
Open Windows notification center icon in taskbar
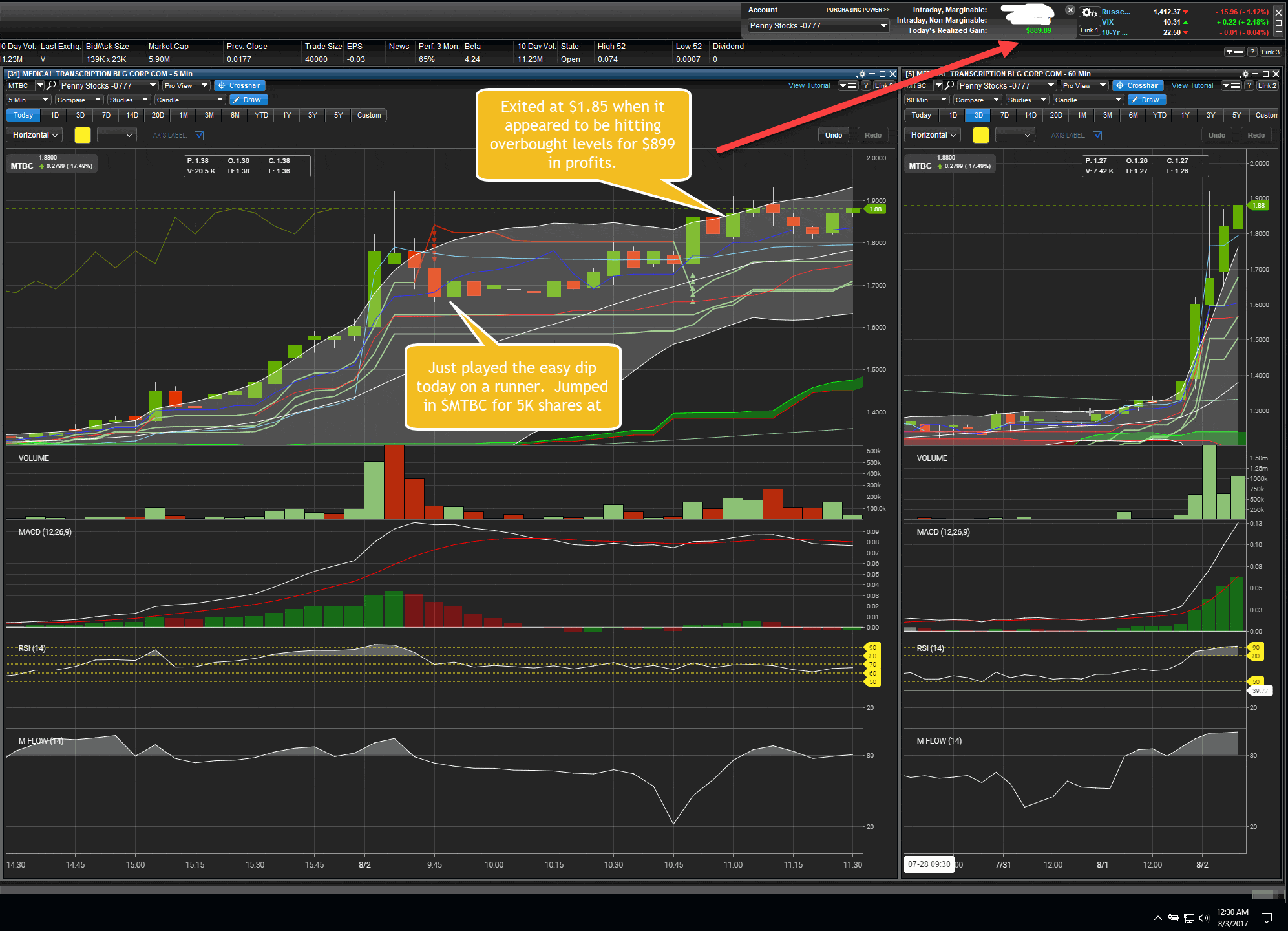coord(1266,917)
